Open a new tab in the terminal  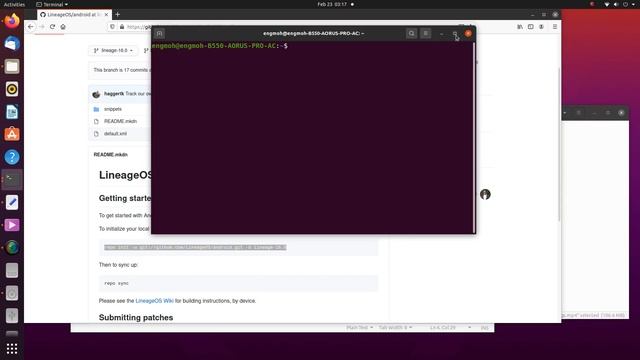click(160, 33)
